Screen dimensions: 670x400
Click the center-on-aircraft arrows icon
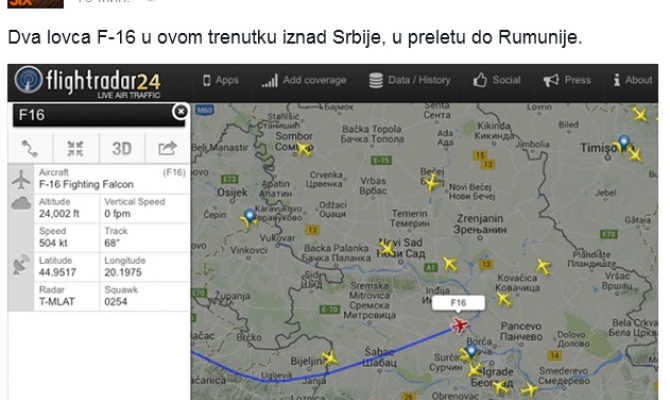(x=75, y=148)
